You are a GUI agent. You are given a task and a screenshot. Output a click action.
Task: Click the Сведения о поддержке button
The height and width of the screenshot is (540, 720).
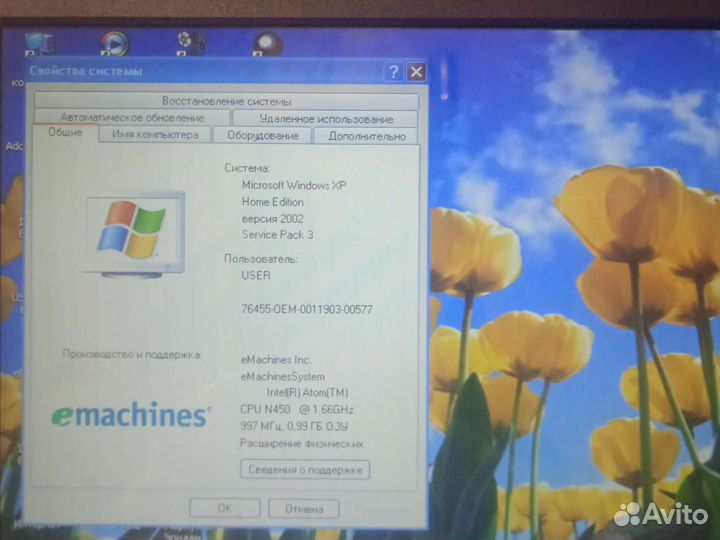(305, 469)
